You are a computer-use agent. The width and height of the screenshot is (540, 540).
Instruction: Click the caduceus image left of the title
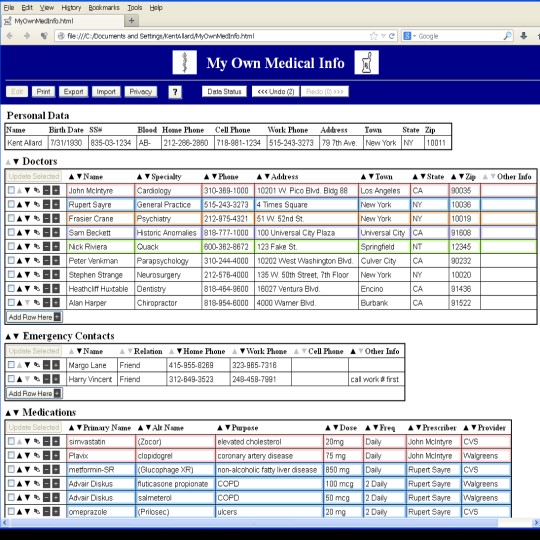tap(185, 62)
